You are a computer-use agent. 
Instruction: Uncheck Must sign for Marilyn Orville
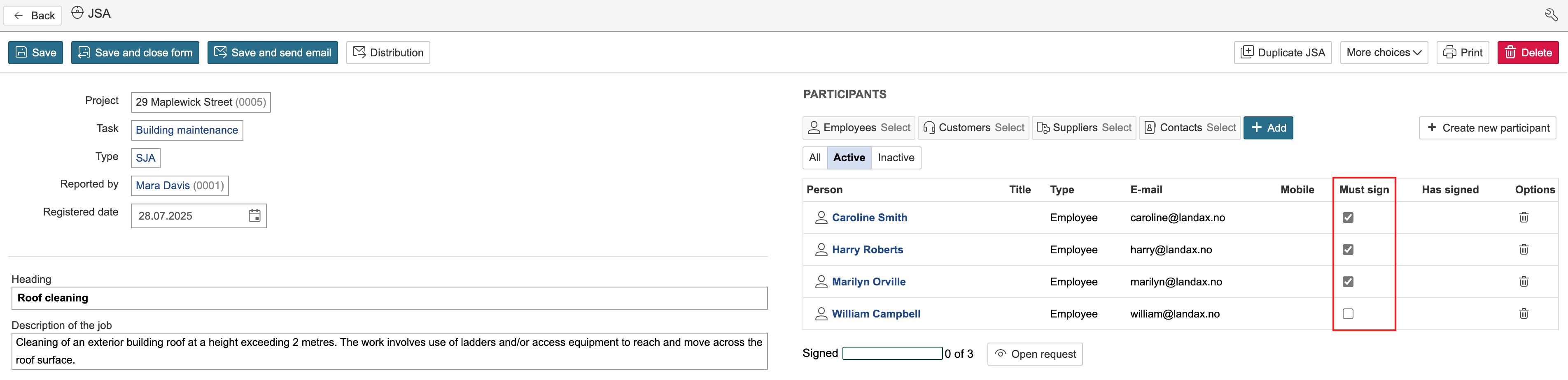[1348, 281]
